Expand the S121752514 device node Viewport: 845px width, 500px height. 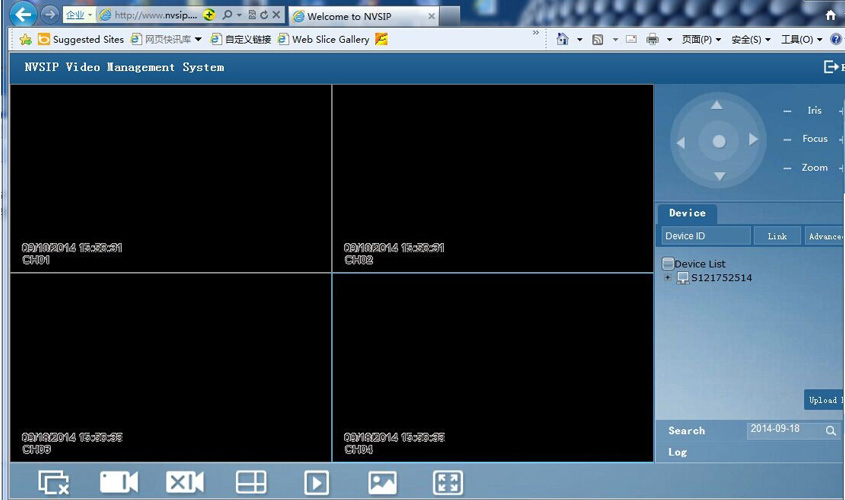click(668, 278)
